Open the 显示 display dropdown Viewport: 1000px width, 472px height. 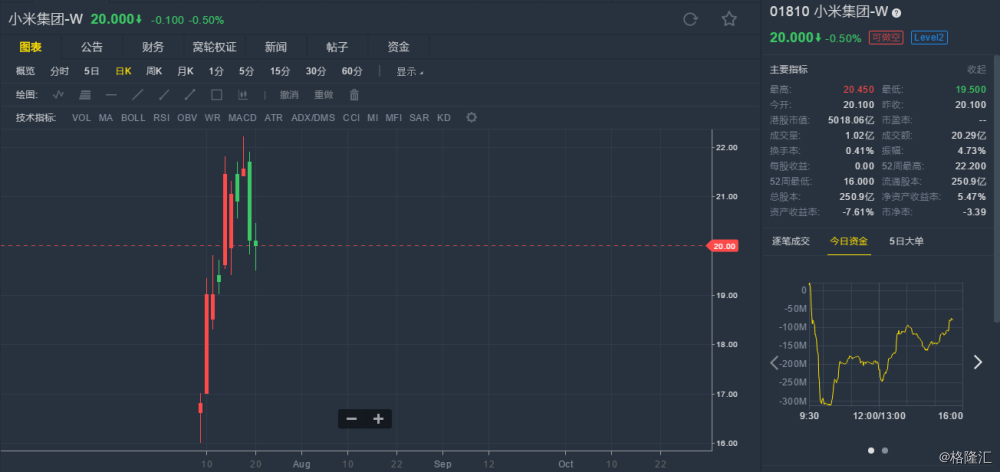pyautogui.click(x=409, y=71)
